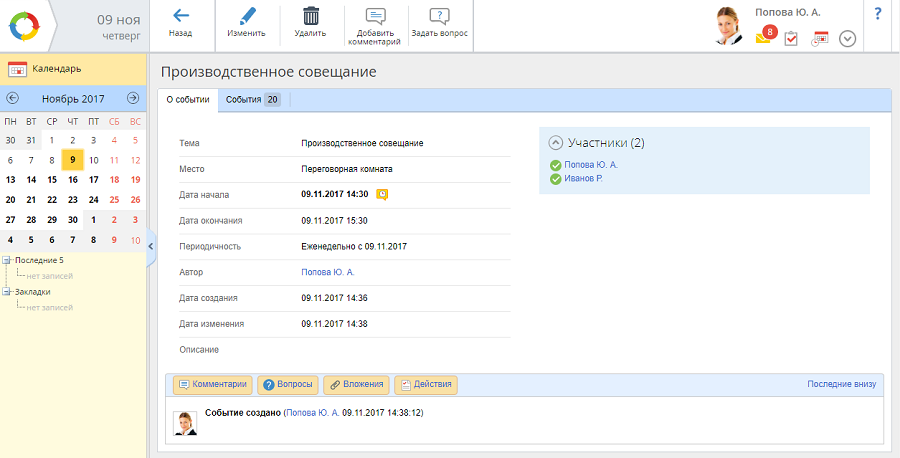Collapse the left sidebar panel handle
Image resolution: width=900 pixels, height=458 pixels.
pos(151,246)
